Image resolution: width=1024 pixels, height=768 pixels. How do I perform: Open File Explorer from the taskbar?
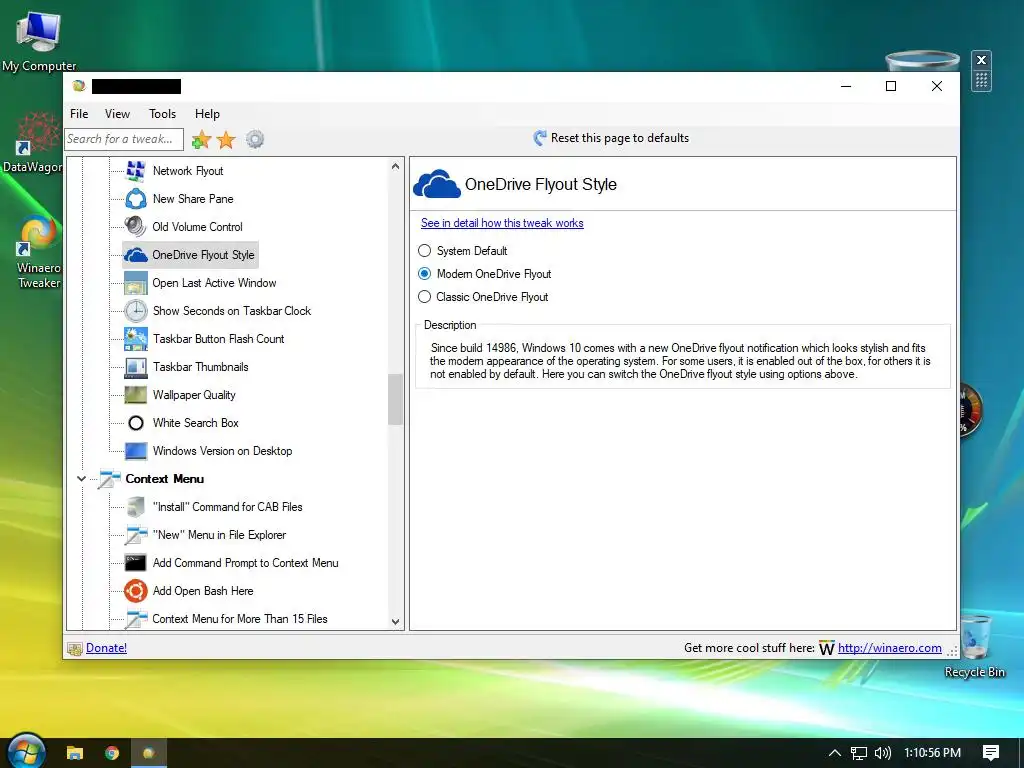pos(75,753)
